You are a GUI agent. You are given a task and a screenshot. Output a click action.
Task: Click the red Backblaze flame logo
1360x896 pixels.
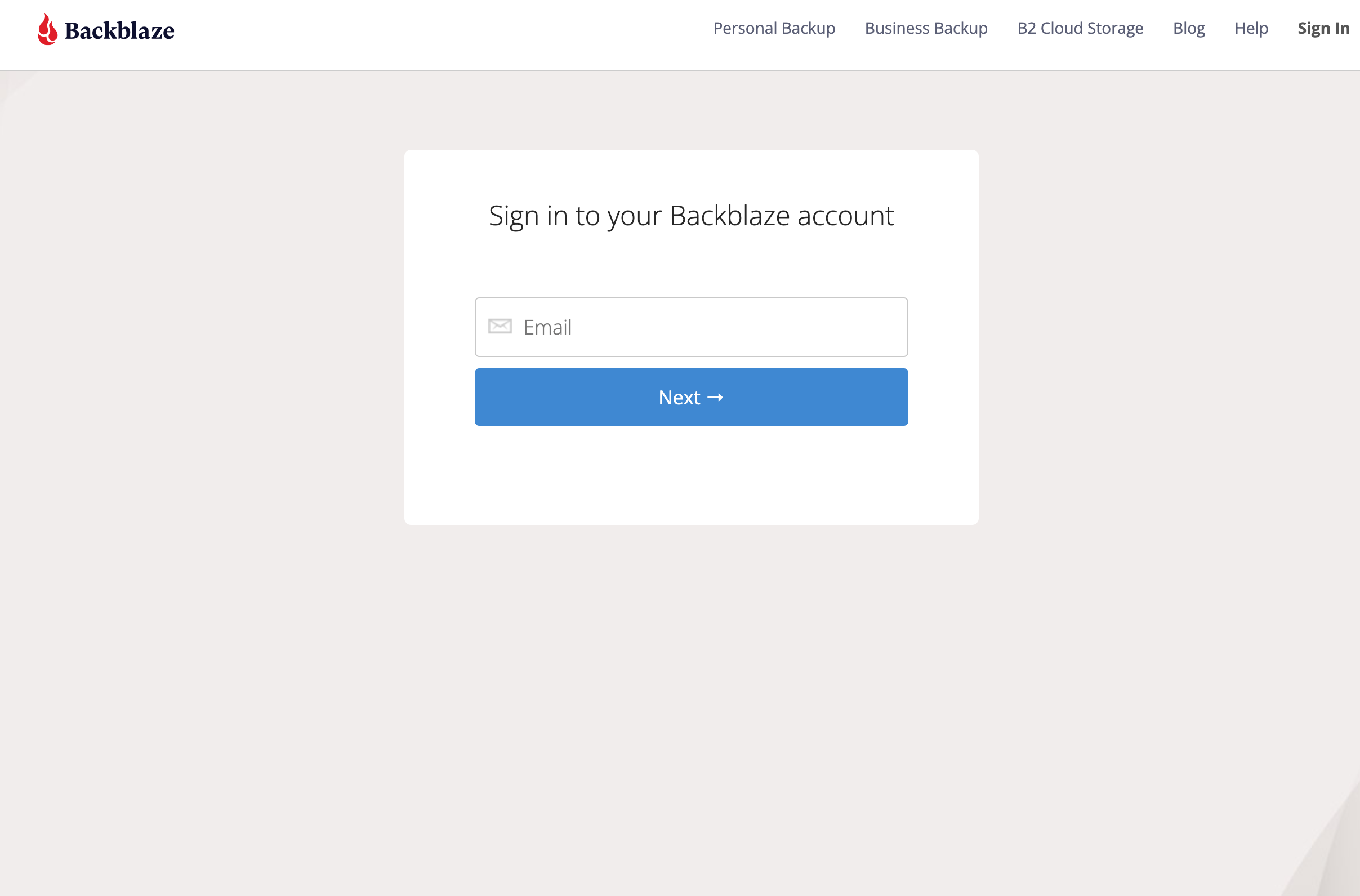[47, 29]
